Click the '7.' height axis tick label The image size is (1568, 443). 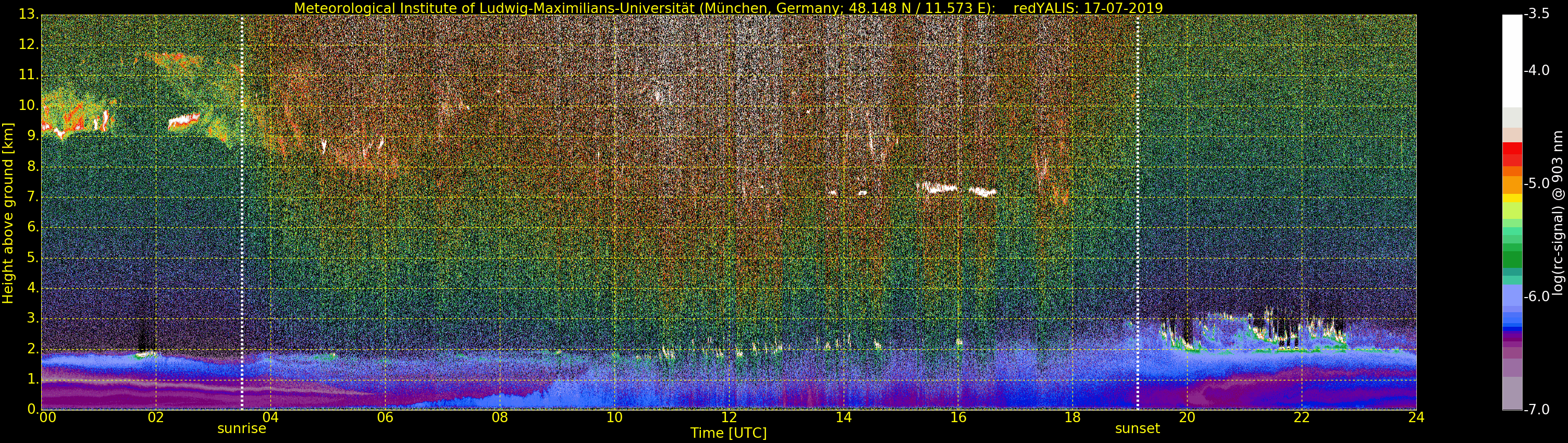32,196
